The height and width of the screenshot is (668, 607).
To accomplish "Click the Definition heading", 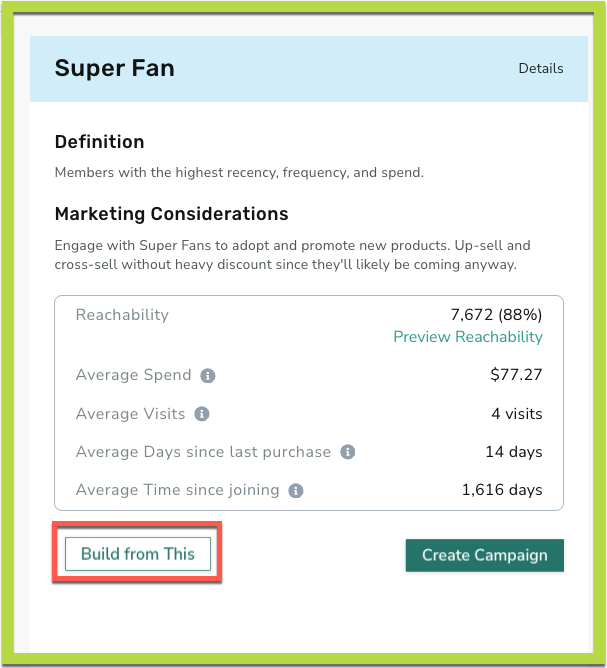I will [x=100, y=142].
